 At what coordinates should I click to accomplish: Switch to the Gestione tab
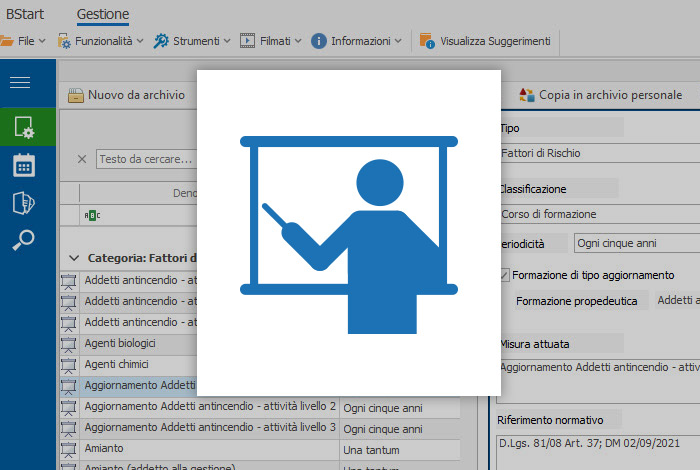tap(103, 15)
